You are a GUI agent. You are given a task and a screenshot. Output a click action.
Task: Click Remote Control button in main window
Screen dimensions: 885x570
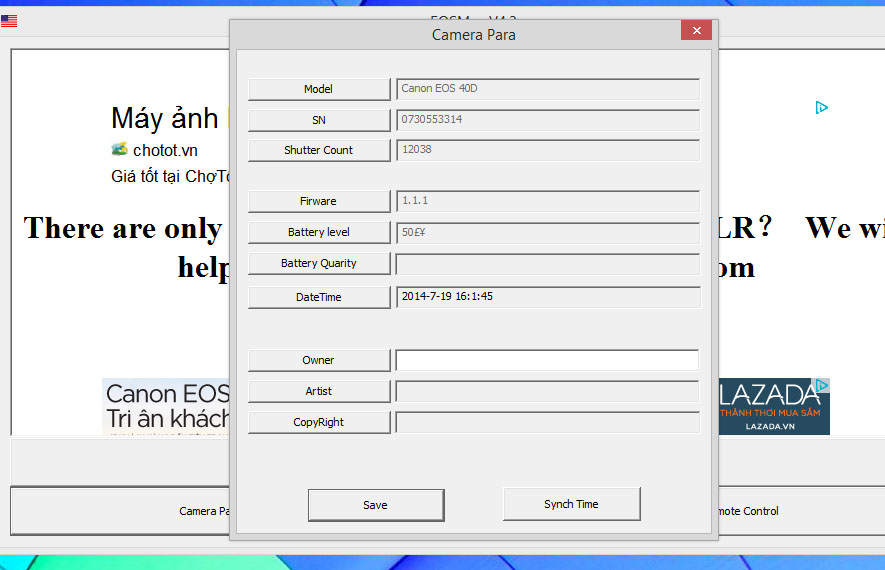[801, 511]
